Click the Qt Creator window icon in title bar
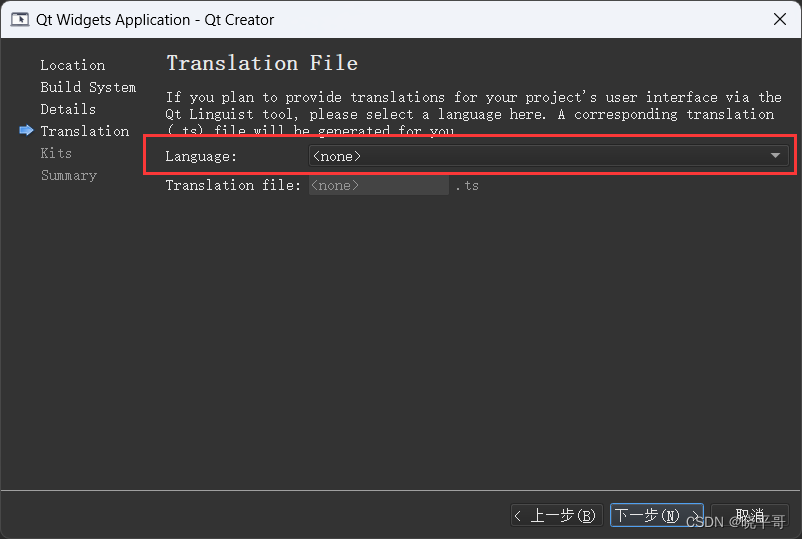The height and width of the screenshot is (539, 802). (x=20, y=19)
